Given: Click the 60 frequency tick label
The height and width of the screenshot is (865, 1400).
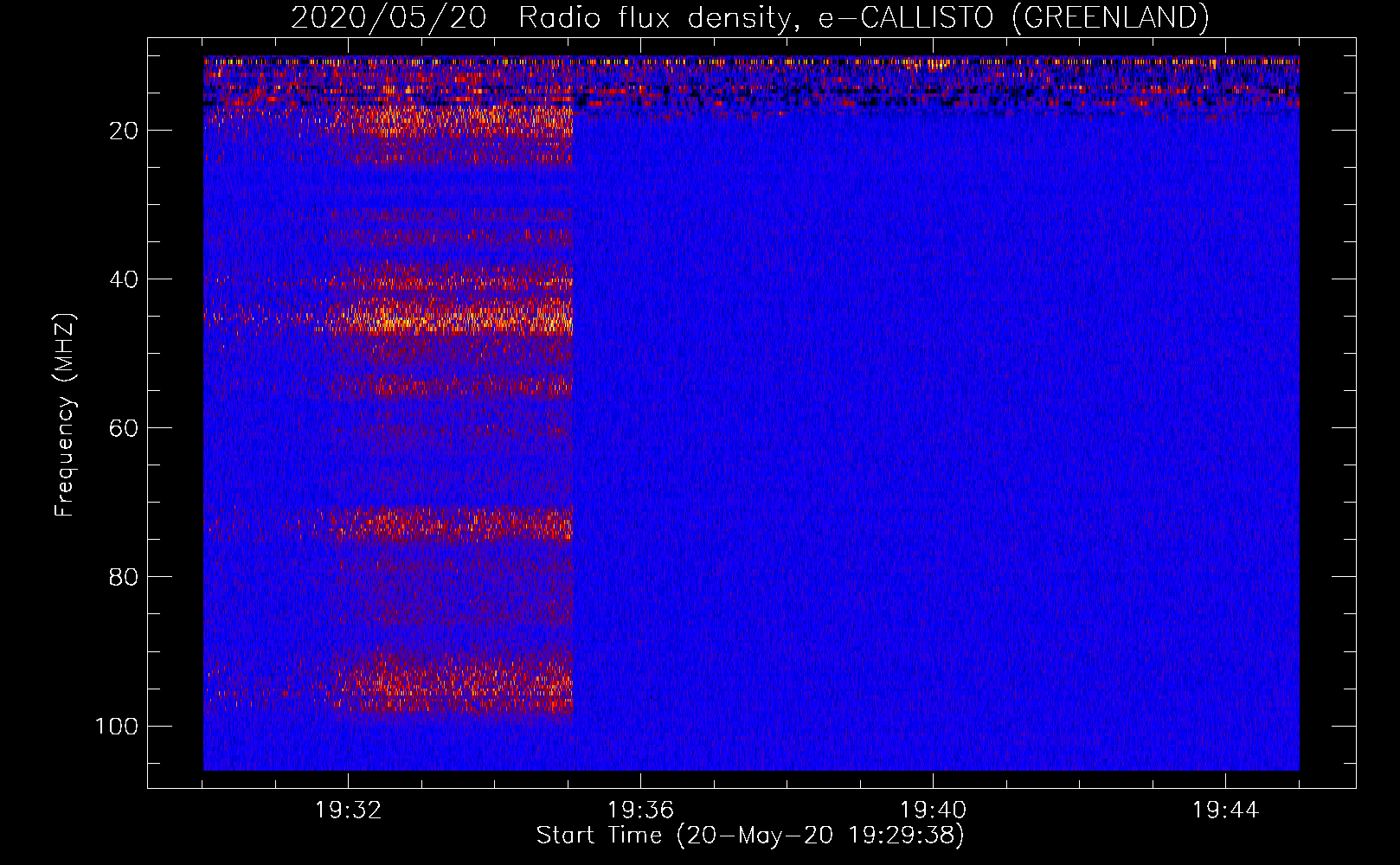Looking at the screenshot, I should [x=125, y=428].
